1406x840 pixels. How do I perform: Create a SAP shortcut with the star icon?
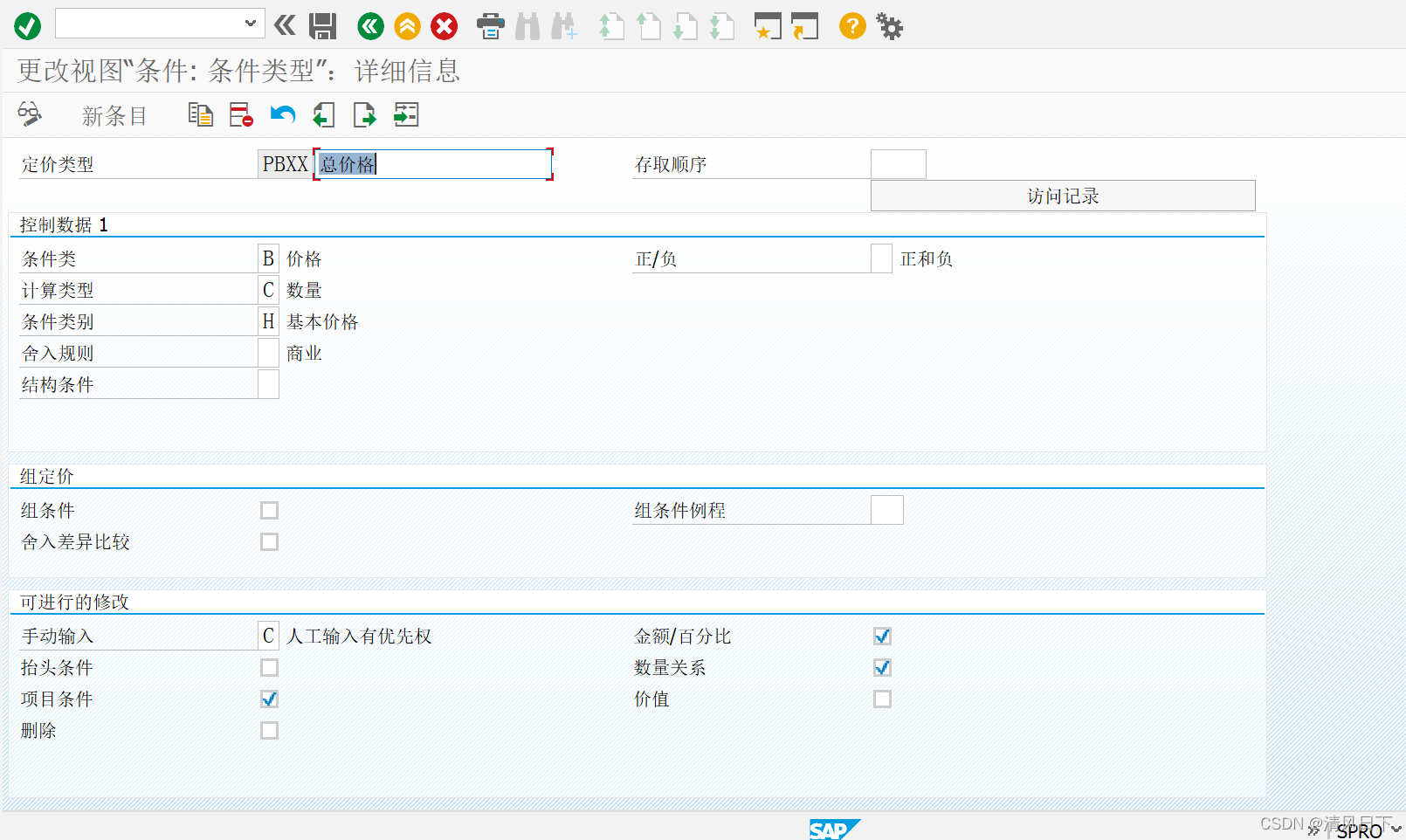pos(767,26)
